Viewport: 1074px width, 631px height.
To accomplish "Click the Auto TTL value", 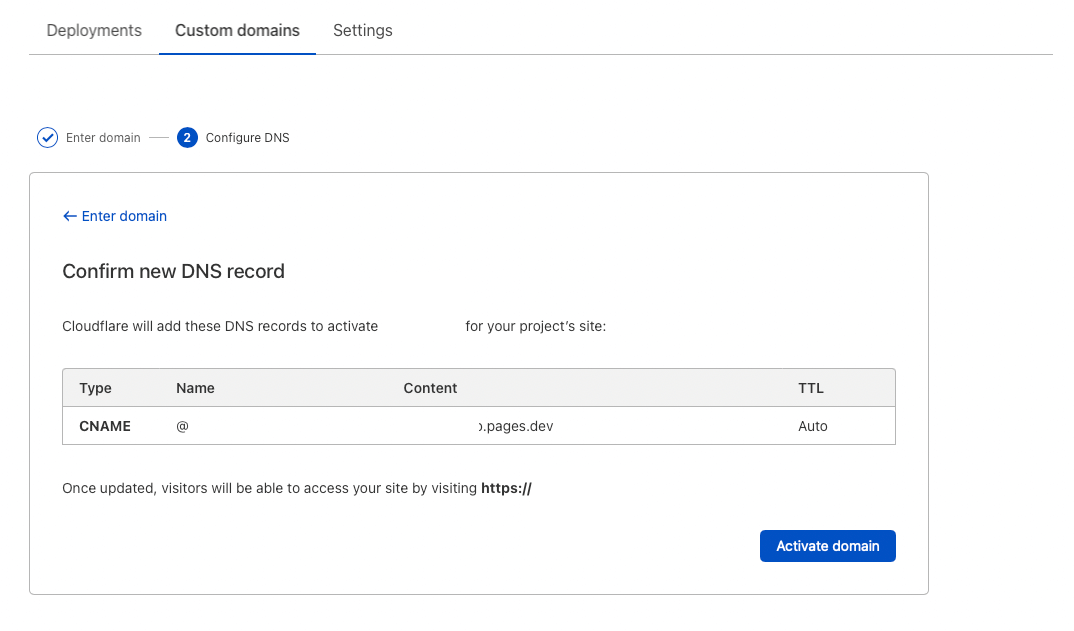I will (x=813, y=425).
